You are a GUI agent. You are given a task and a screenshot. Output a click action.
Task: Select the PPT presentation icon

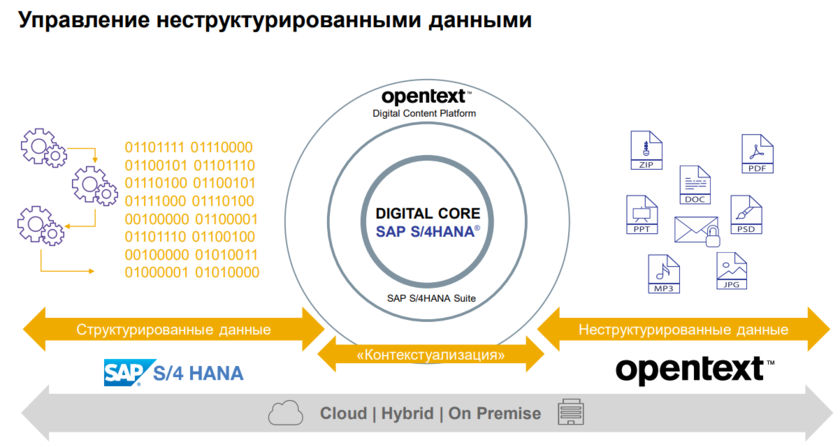[642, 215]
